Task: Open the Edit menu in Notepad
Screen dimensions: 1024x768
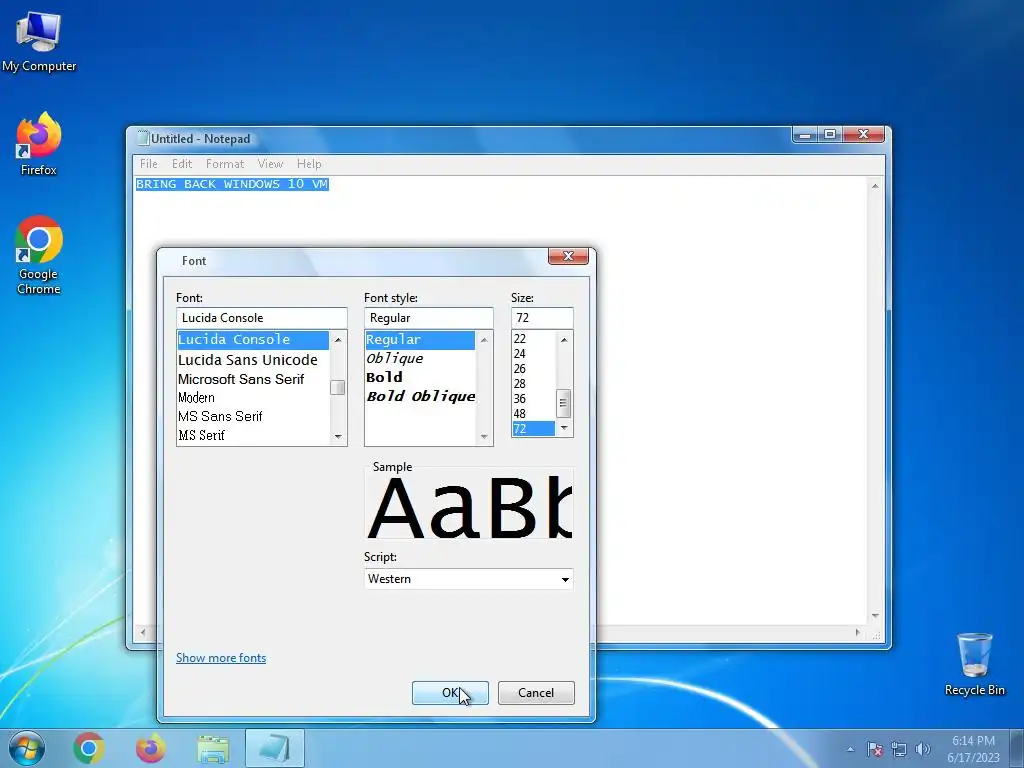Action: pyautogui.click(x=182, y=164)
